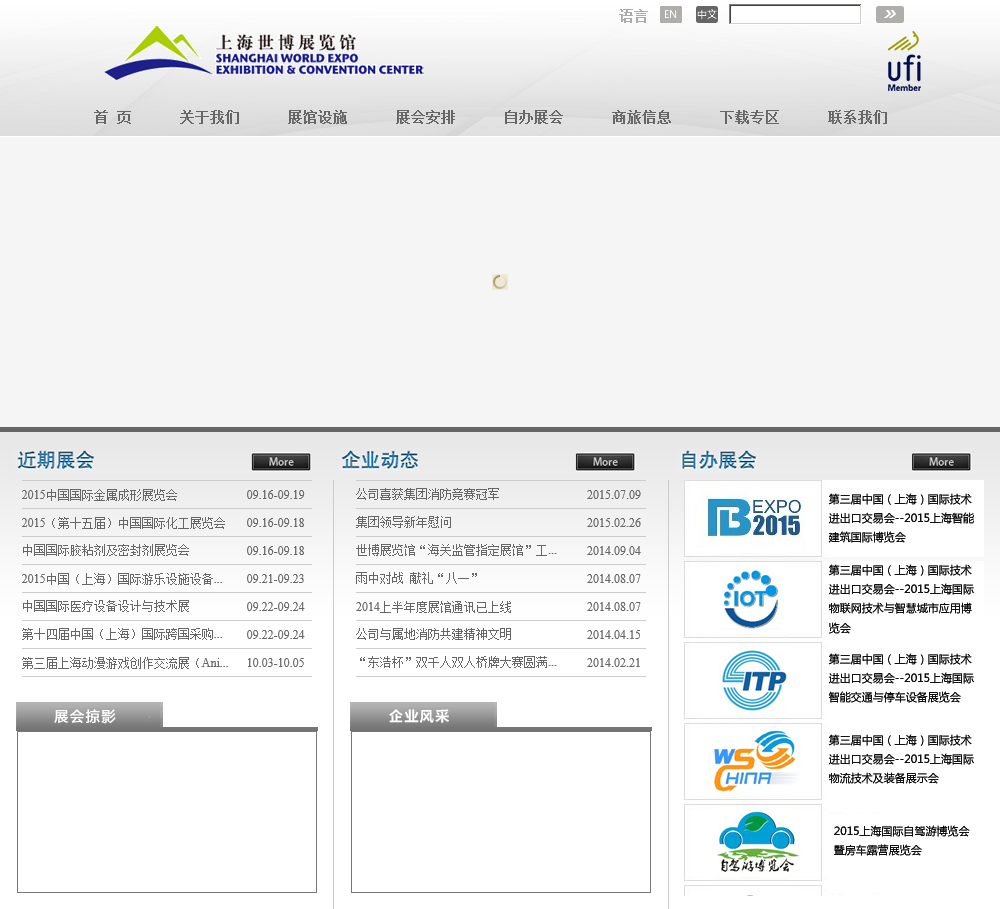Open 物流技术及装备展示会 text link
Screen dimensions: 1000x909
click(901, 759)
